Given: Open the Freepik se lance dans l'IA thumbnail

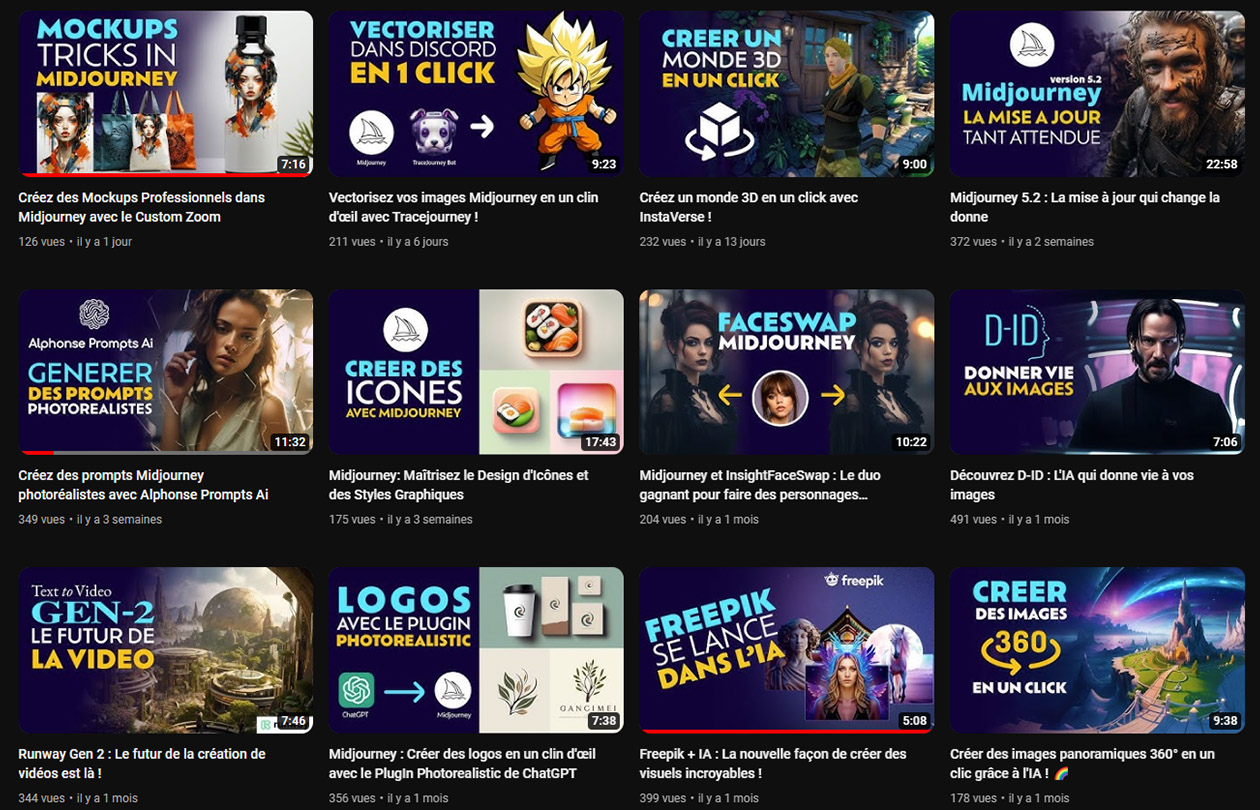Looking at the screenshot, I should [787, 650].
